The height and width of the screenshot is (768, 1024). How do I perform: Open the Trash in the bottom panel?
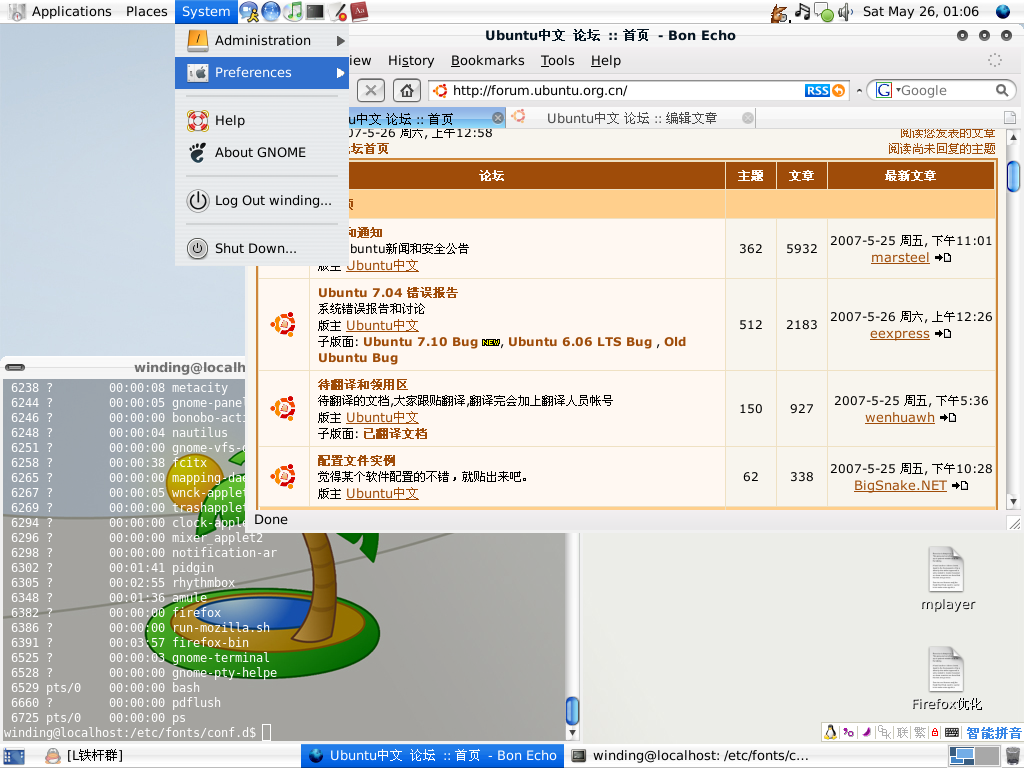pyautogui.click(x=1012, y=756)
